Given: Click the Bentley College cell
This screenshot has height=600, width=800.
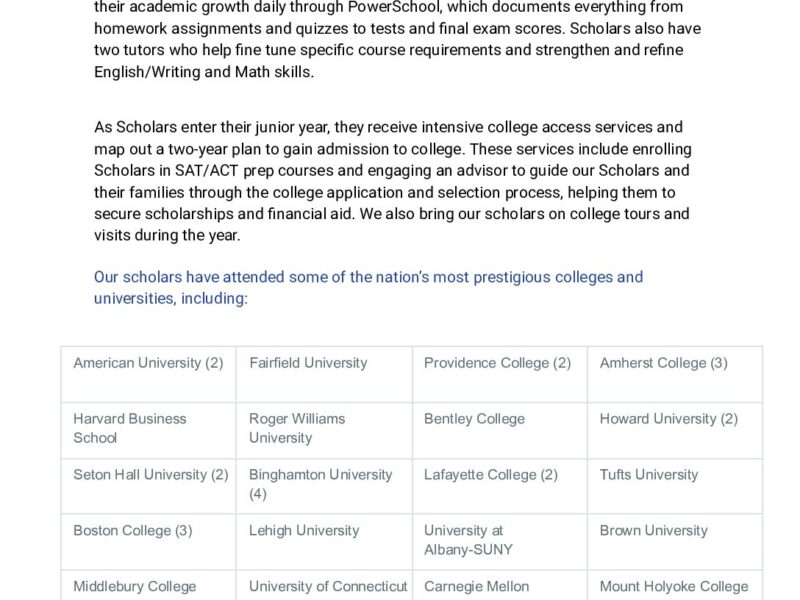Looking at the screenshot, I should point(474,419).
